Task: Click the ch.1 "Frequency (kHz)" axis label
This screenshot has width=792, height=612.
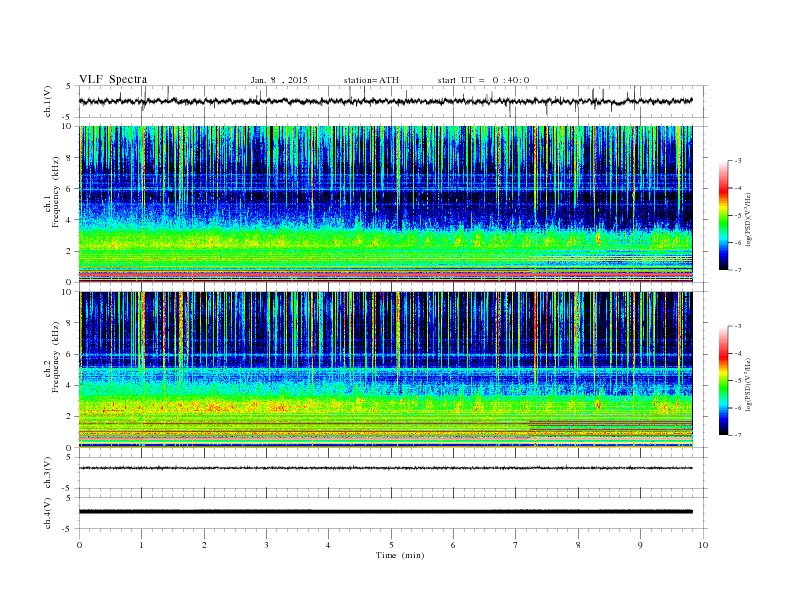Action: (56, 192)
